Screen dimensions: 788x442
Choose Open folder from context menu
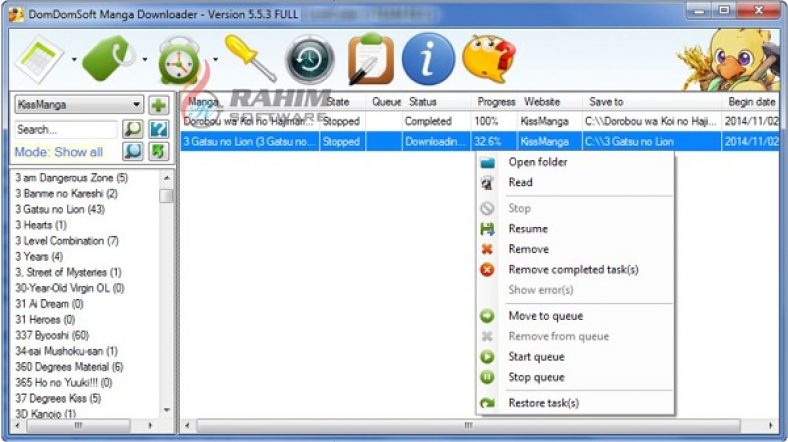point(538,162)
